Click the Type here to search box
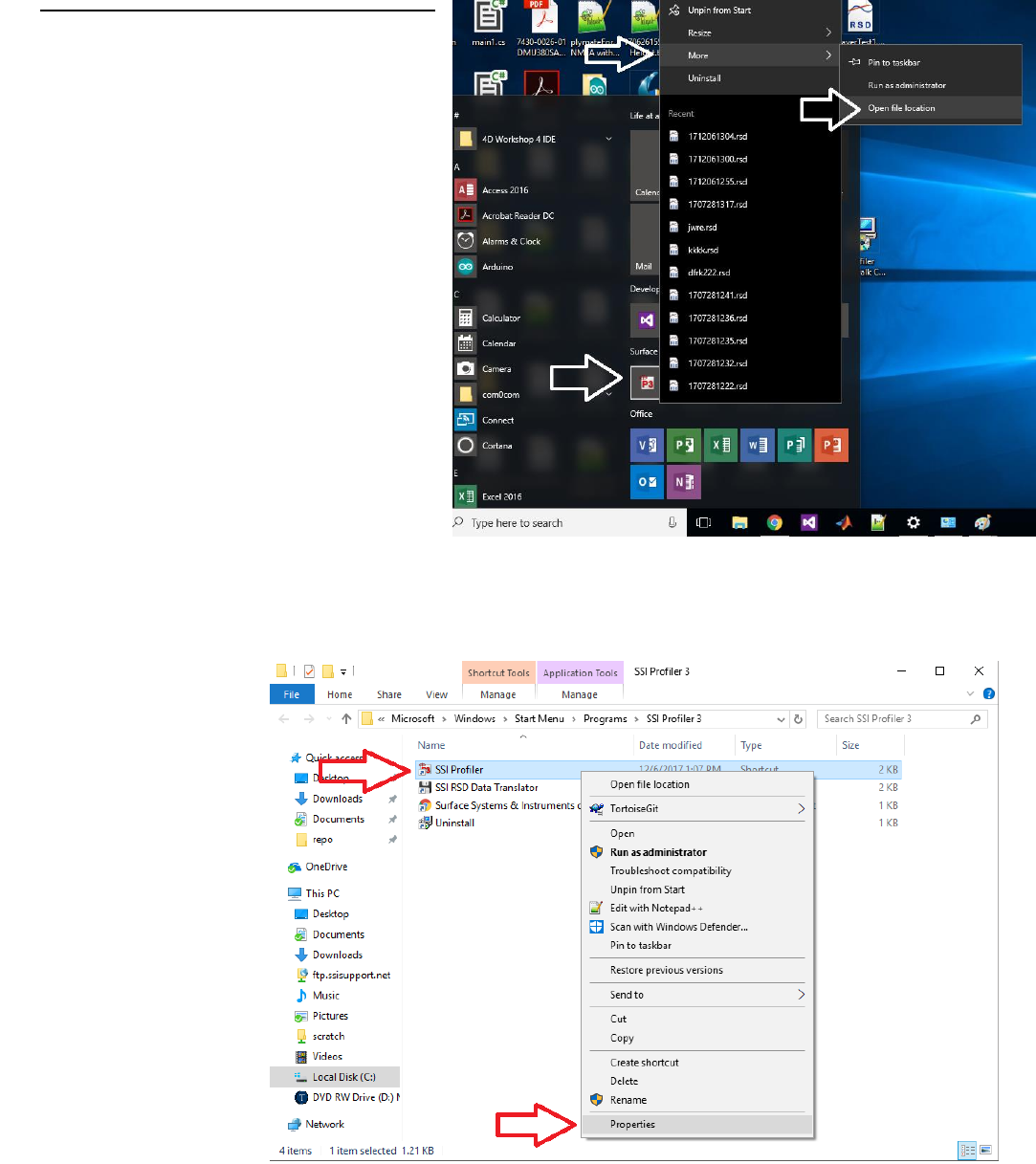The width and height of the screenshot is (1036, 1164). click(x=567, y=522)
